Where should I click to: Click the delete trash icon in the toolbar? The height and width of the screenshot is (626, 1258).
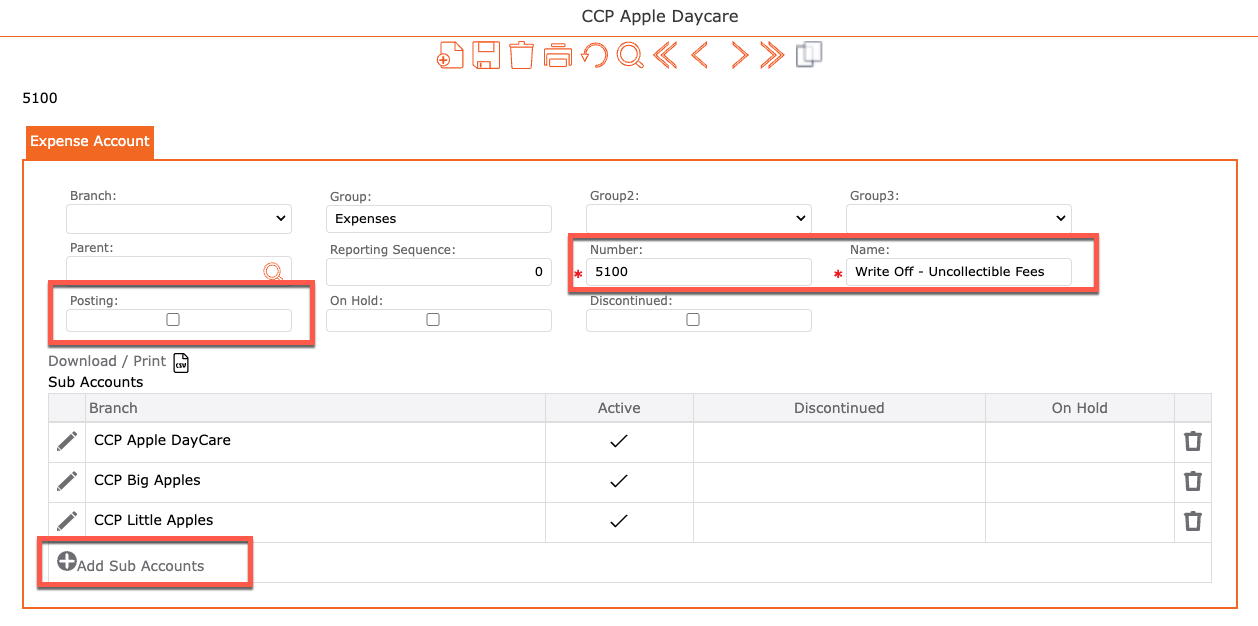point(521,55)
